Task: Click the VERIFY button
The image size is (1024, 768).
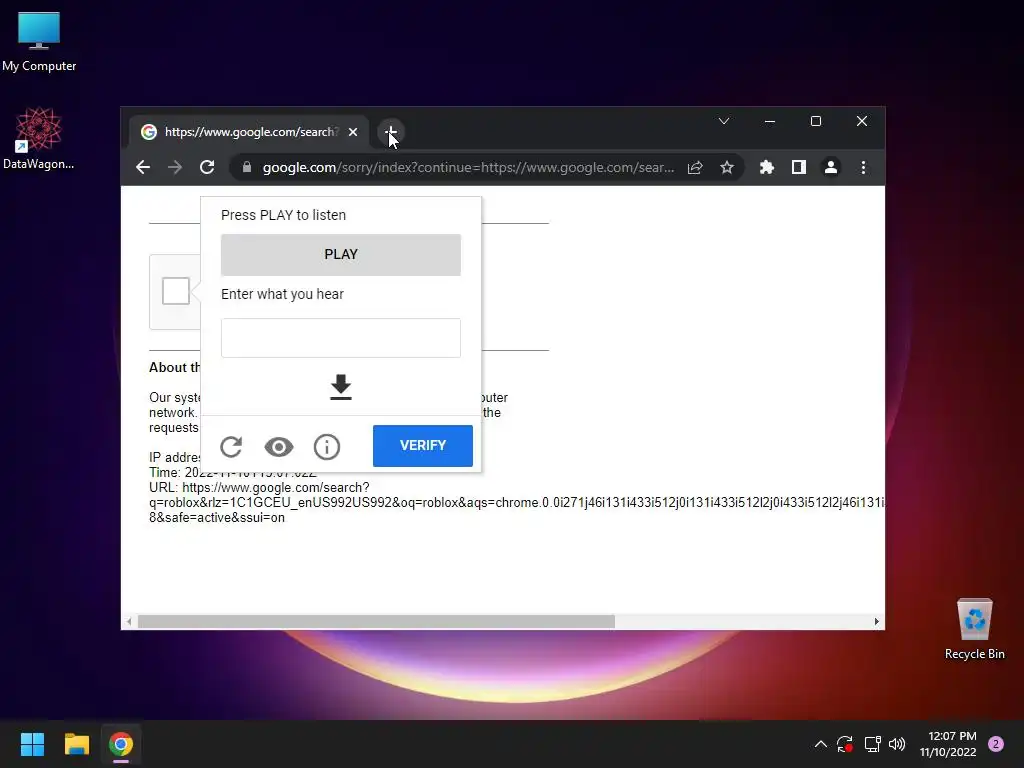Action: (x=423, y=445)
